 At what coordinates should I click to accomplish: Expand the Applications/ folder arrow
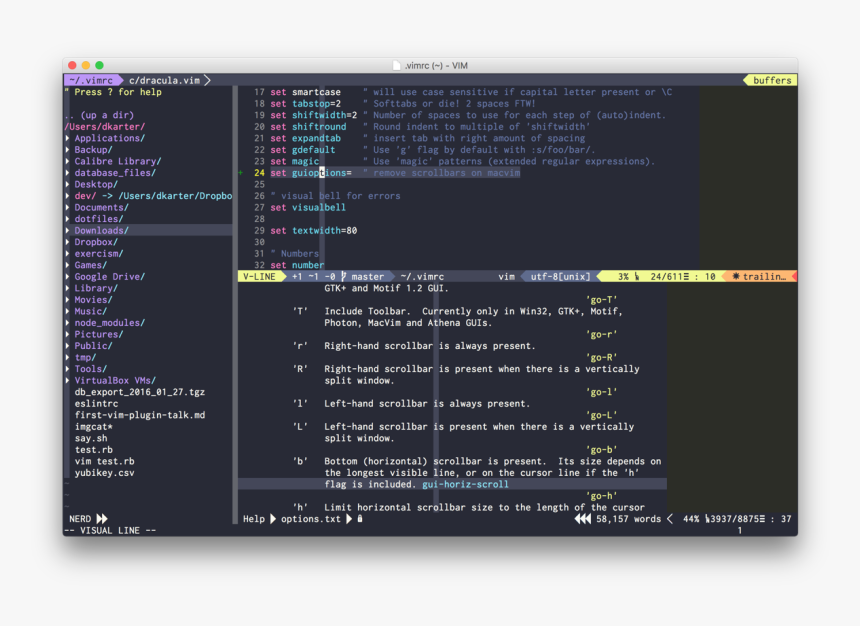pyautogui.click(x=67, y=138)
